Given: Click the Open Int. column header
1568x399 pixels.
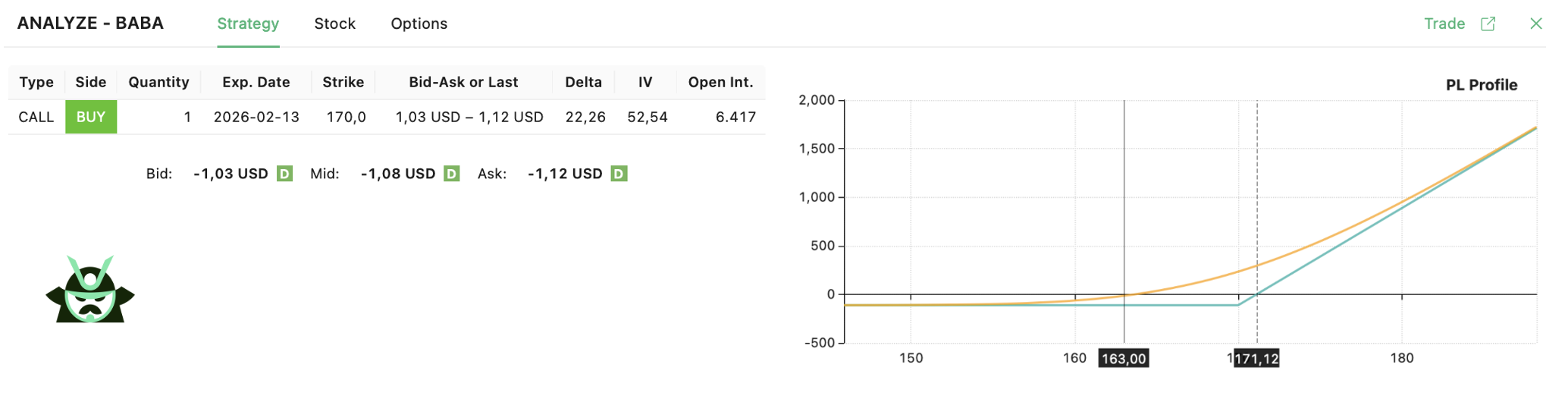Looking at the screenshot, I should [x=720, y=82].
